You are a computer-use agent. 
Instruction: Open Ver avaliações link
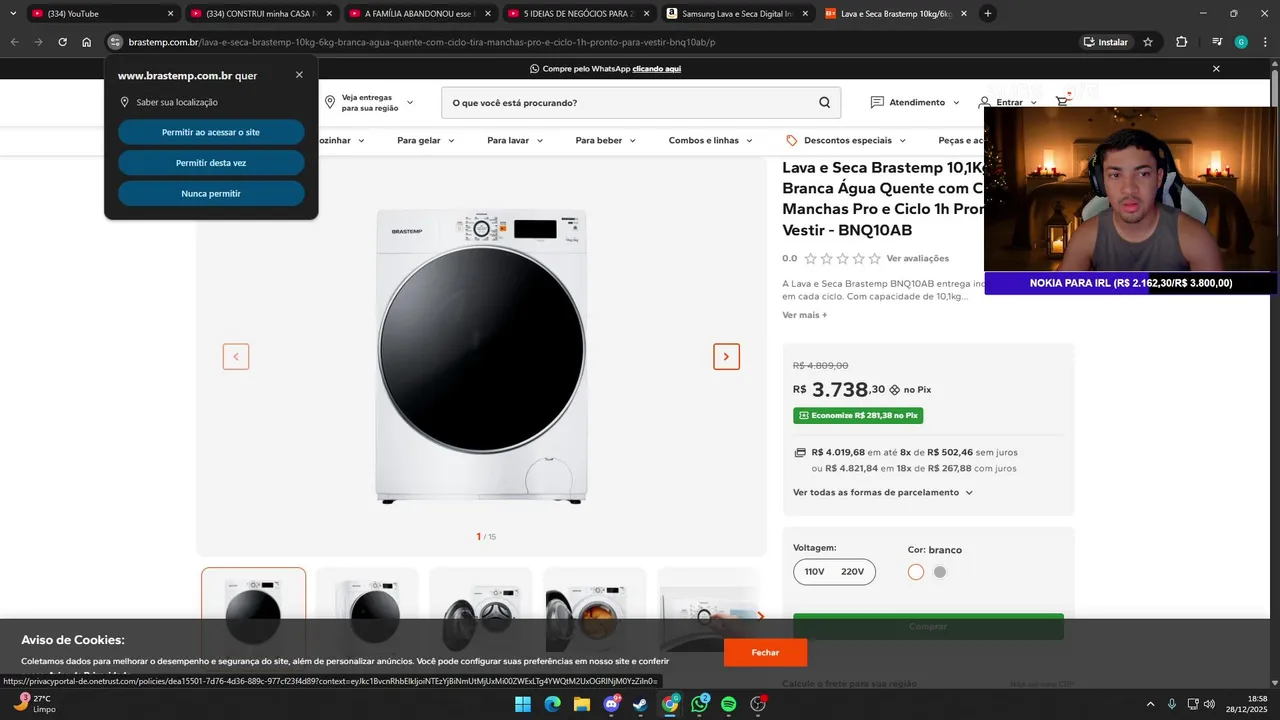(x=918, y=258)
